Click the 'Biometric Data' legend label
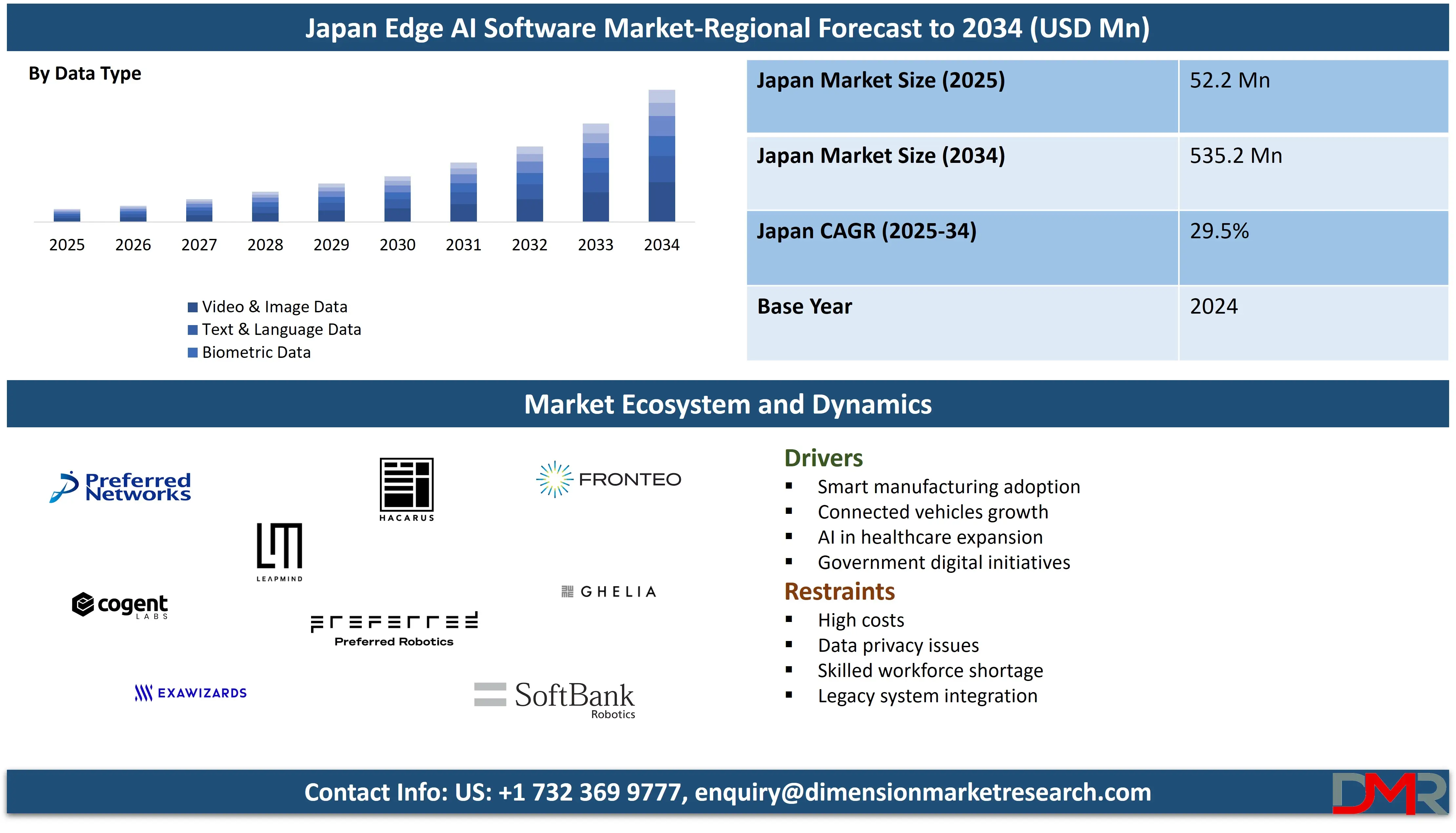 [x=256, y=352]
